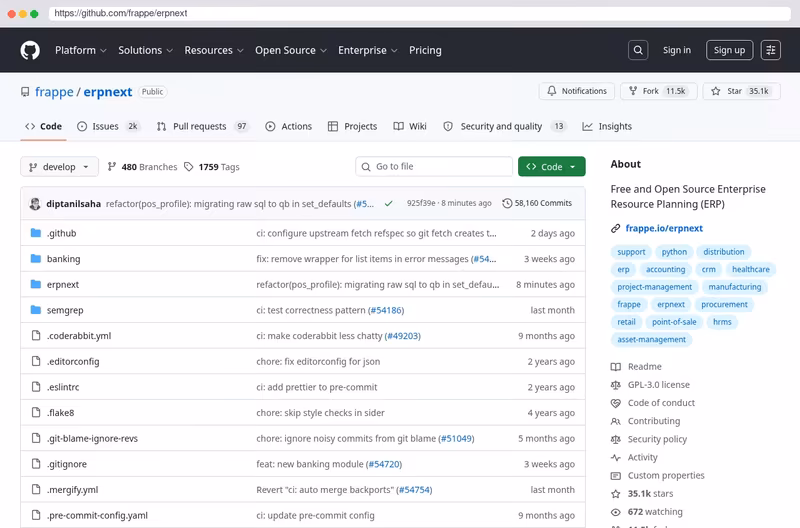Open the .eslintrc file

click(x=63, y=387)
